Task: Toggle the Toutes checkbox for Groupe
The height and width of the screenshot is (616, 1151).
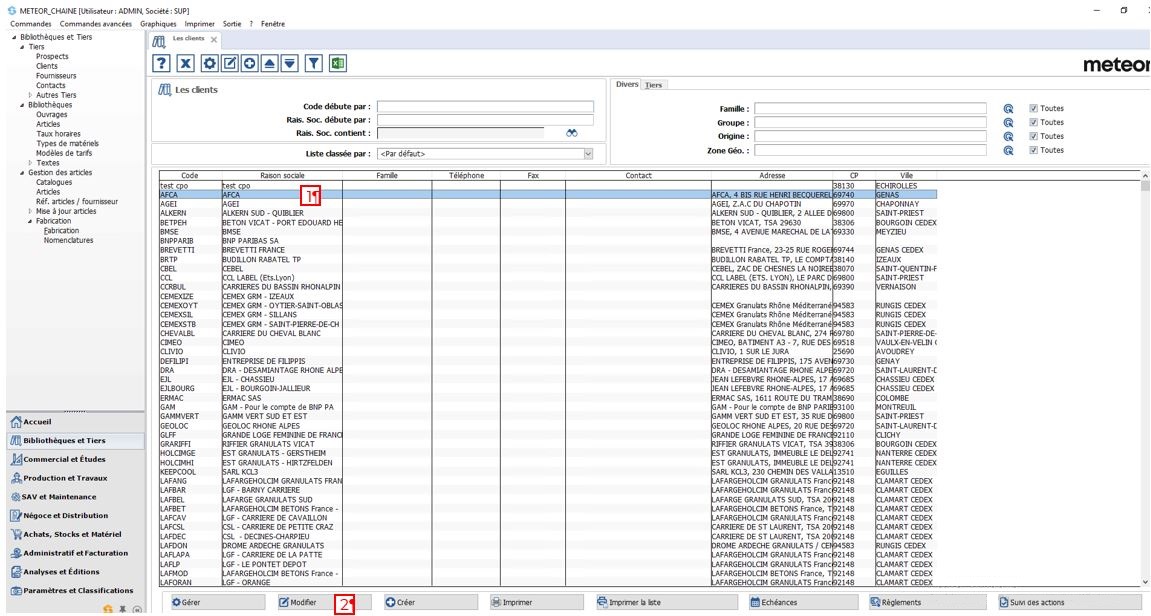Action: pos(1034,123)
